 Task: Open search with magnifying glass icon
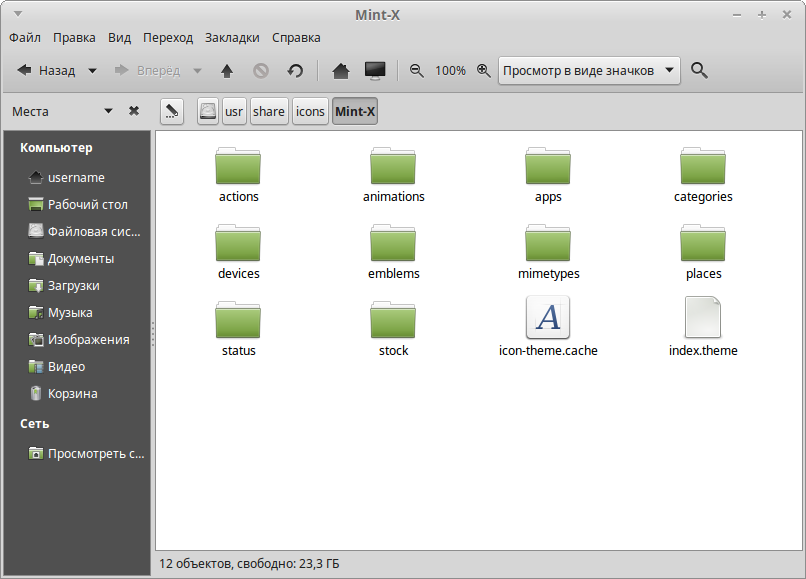[x=700, y=71]
